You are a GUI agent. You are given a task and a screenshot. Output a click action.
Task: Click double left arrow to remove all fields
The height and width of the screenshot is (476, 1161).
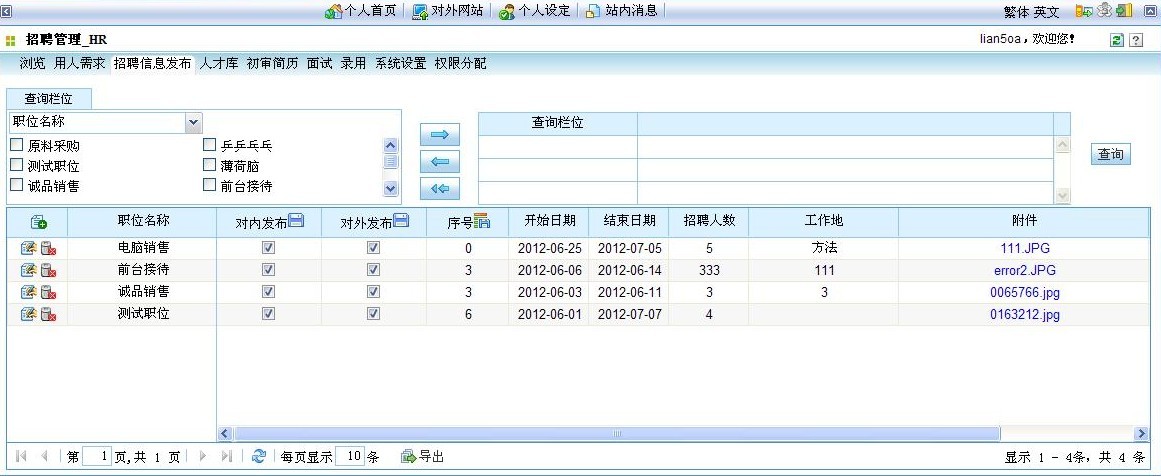pos(440,188)
